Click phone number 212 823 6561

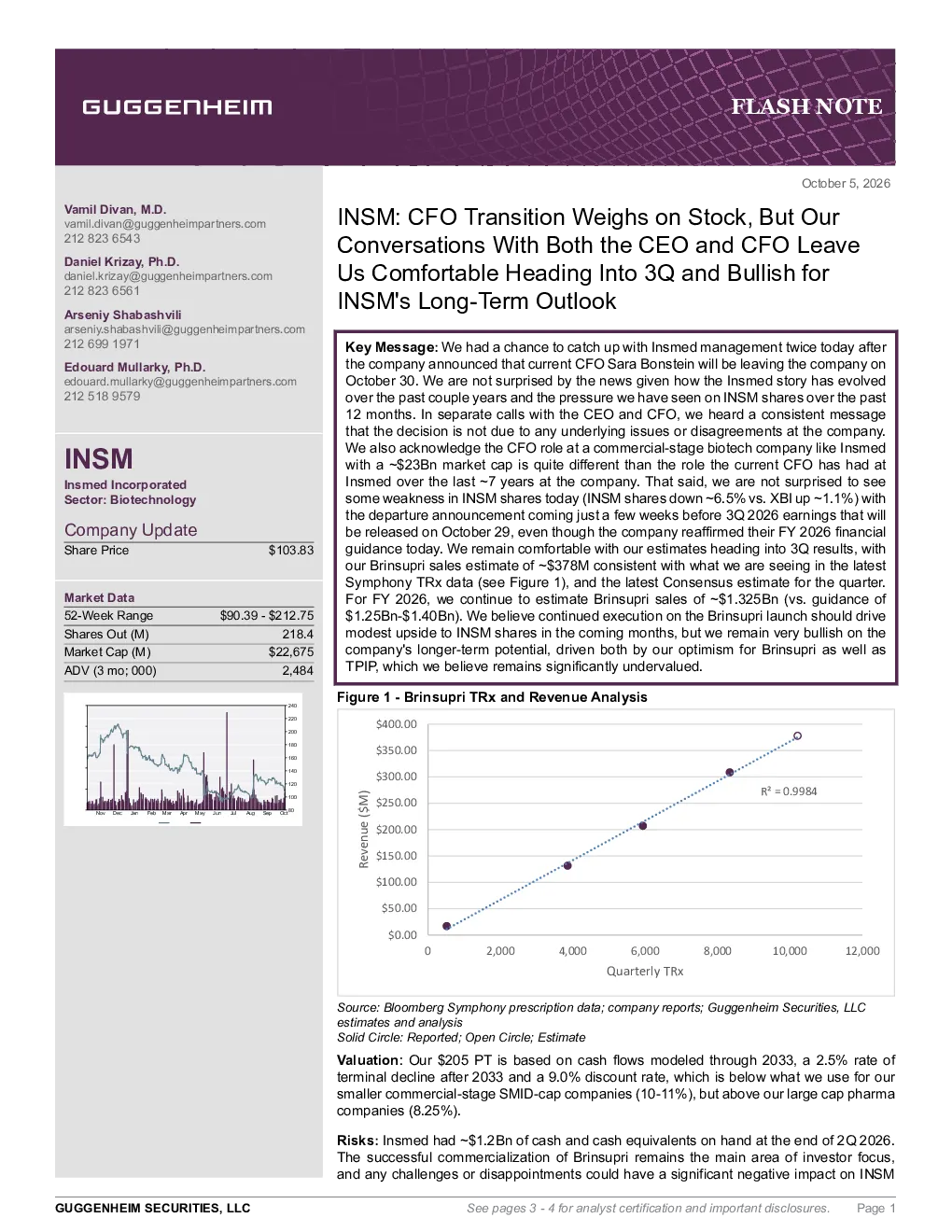(102, 291)
